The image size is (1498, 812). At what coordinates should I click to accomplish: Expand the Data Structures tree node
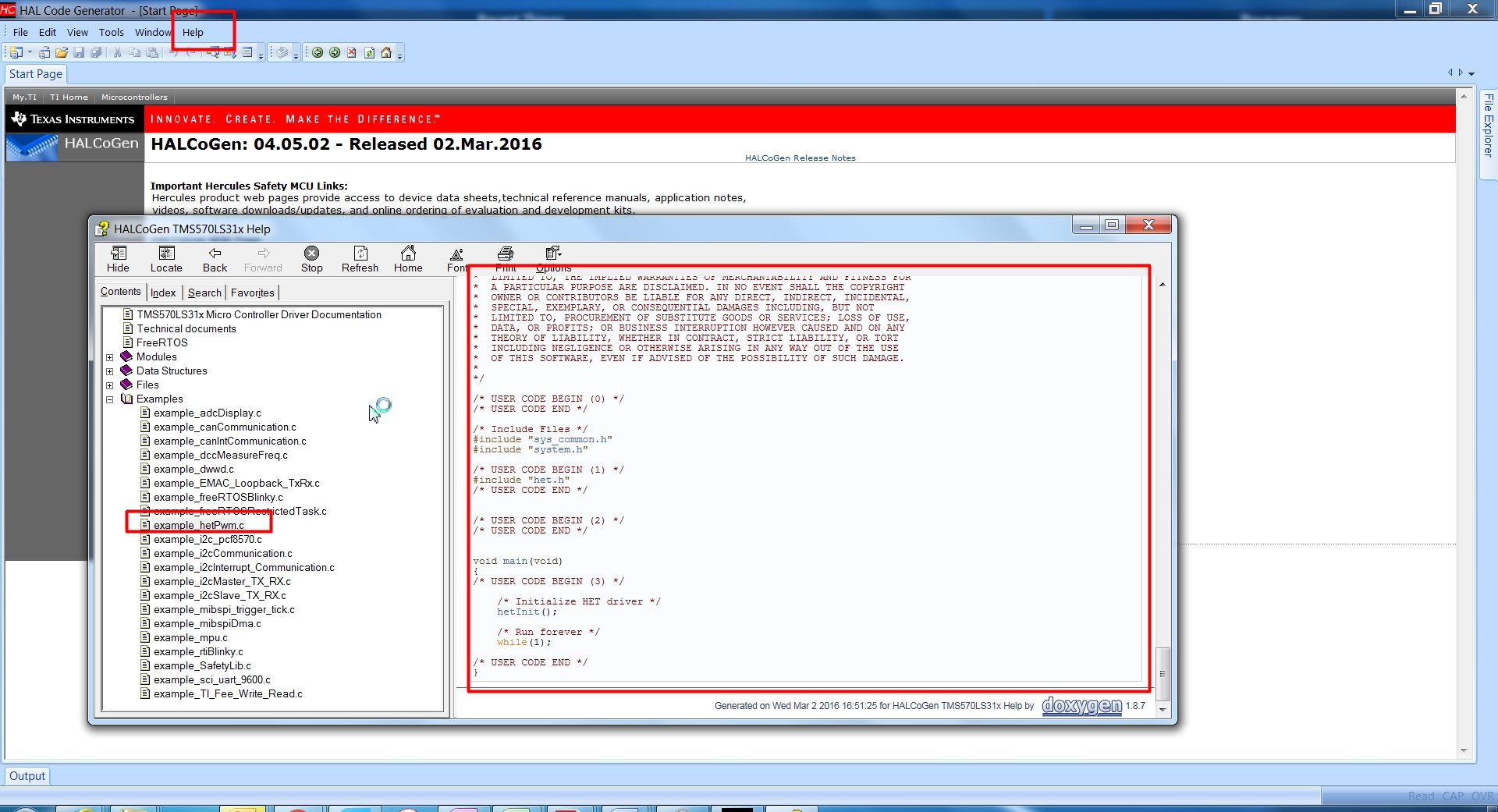[110, 371]
